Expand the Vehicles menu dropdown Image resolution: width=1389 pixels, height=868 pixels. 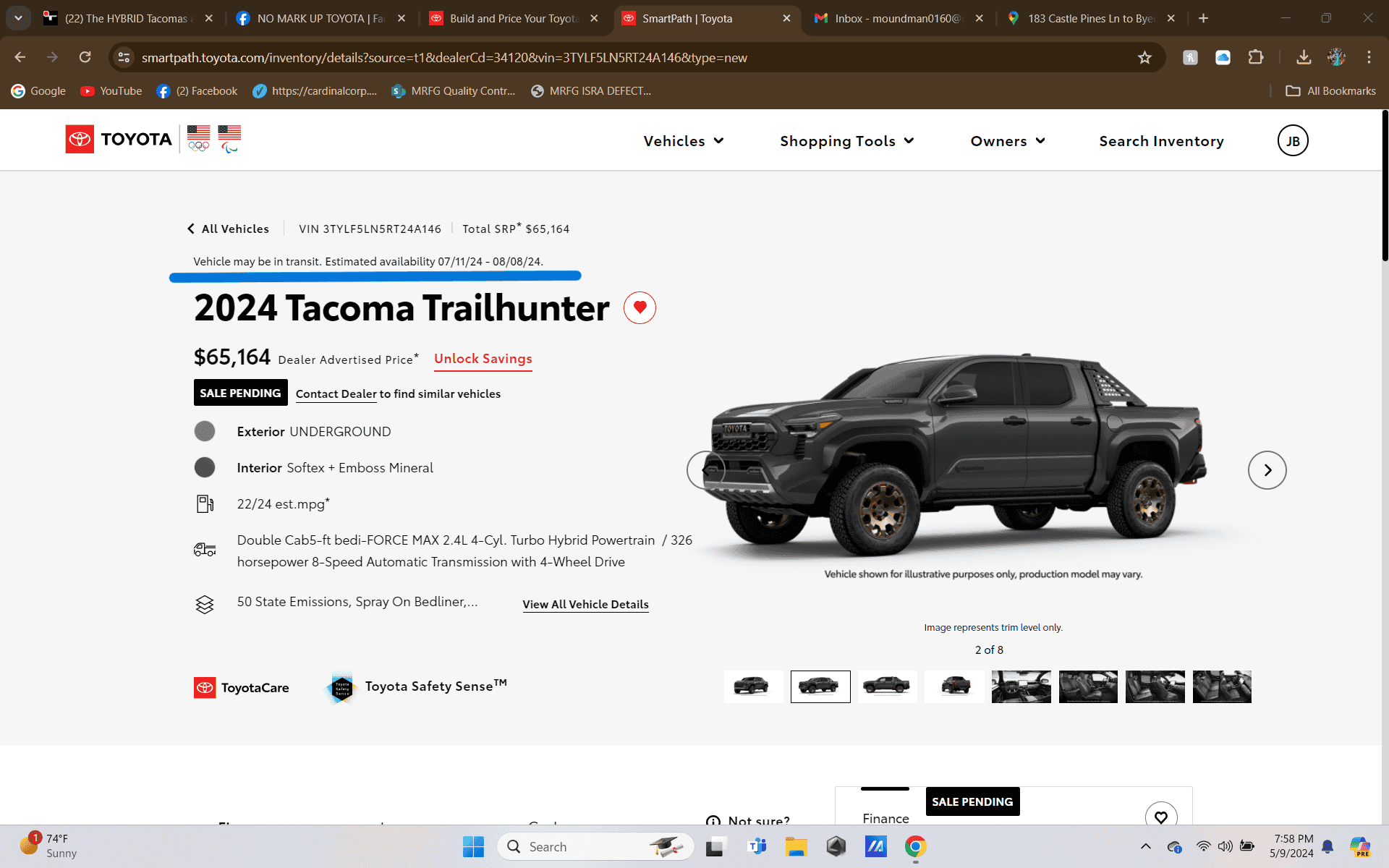point(684,141)
